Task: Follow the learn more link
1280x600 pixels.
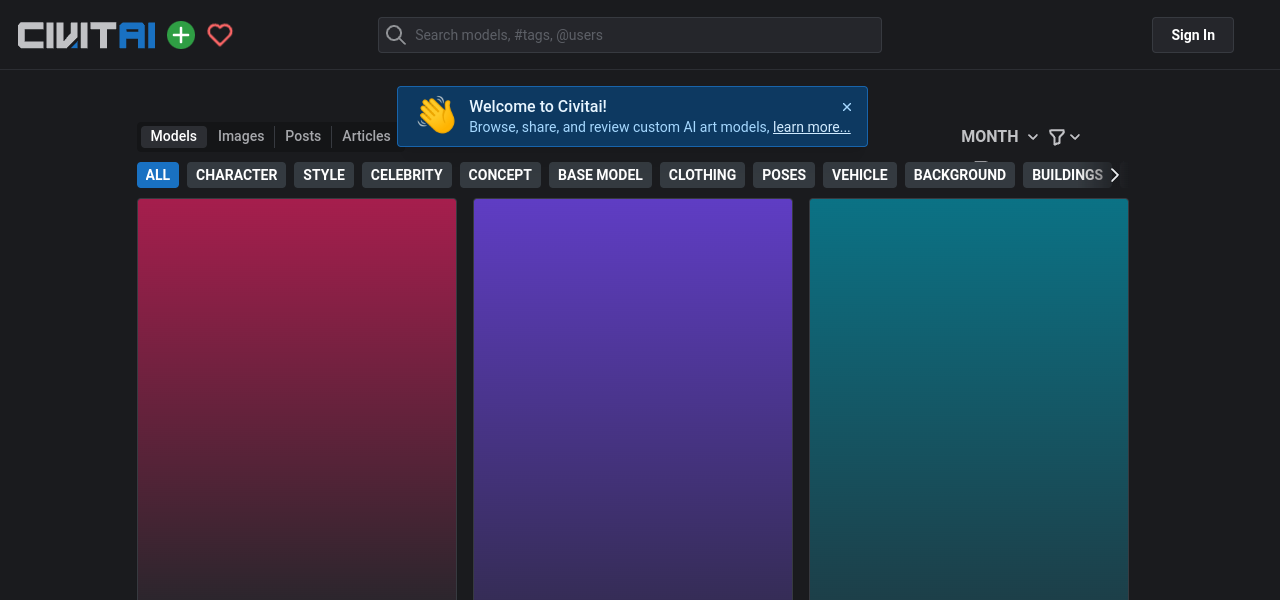Action: [x=811, y=127]
